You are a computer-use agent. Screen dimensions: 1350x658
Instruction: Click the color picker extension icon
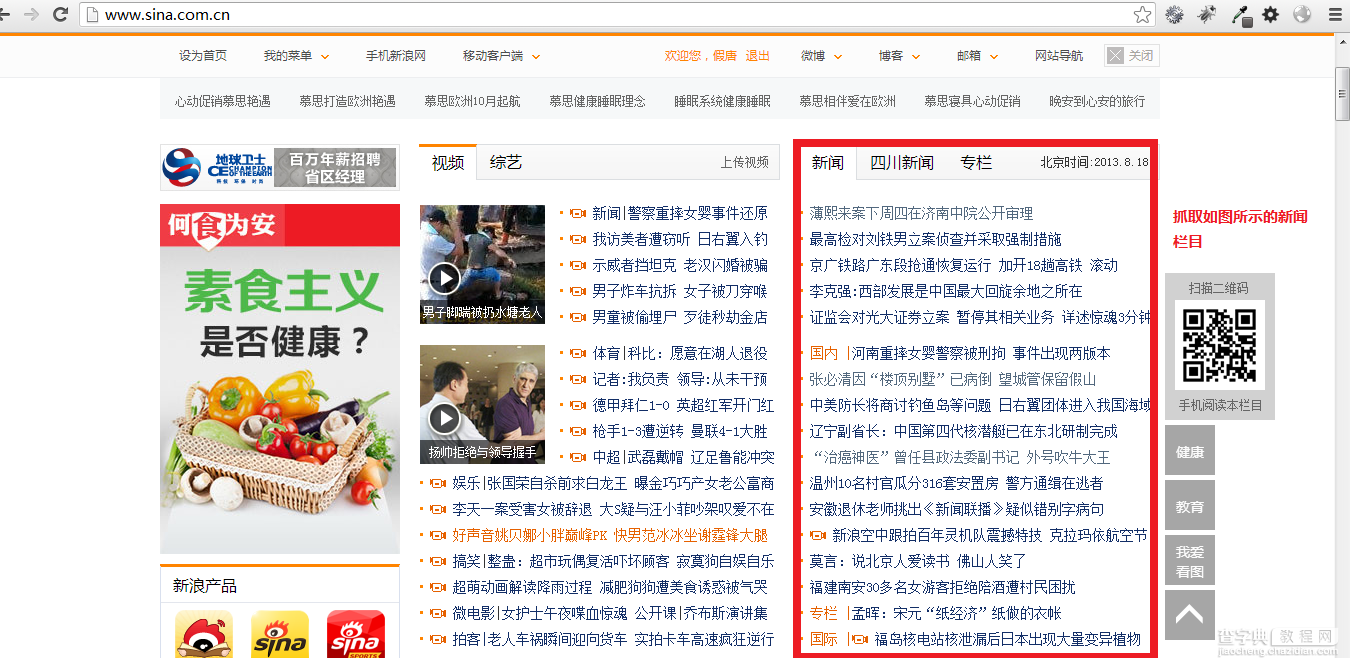tap(1240, 14)
